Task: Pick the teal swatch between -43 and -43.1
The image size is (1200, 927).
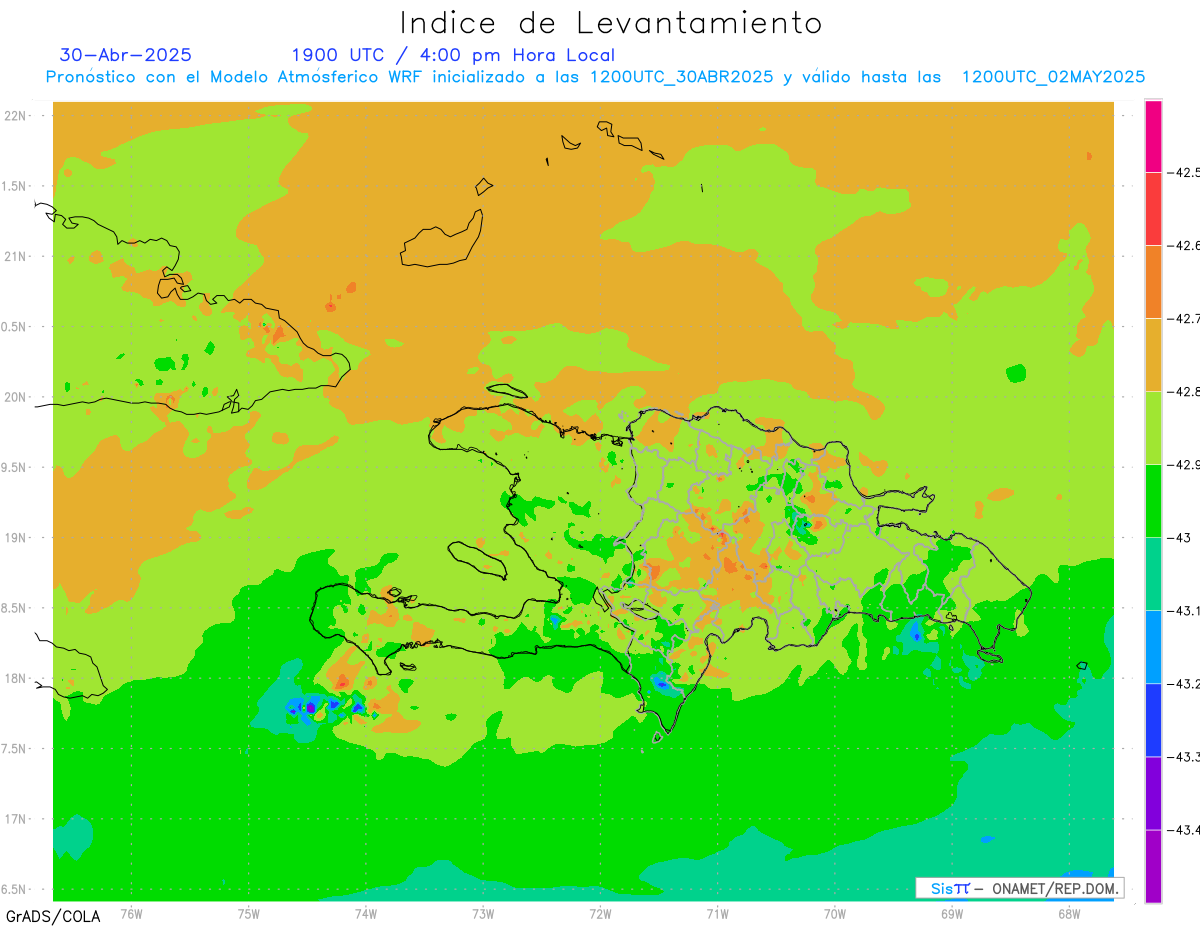Action: [x=1153, y=574]
